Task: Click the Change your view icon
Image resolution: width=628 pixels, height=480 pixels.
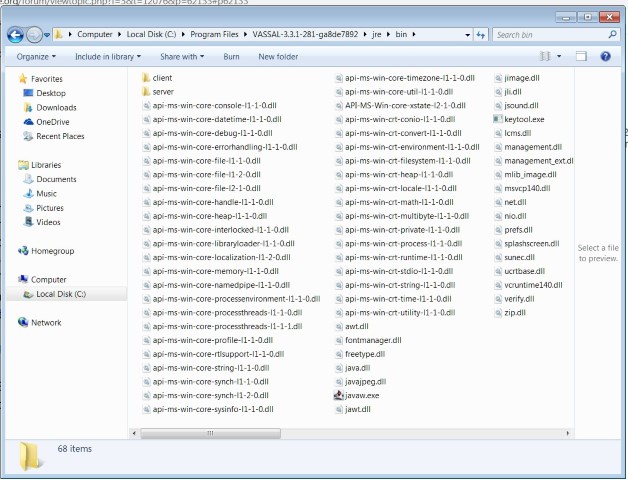Action: pos(545,56)
